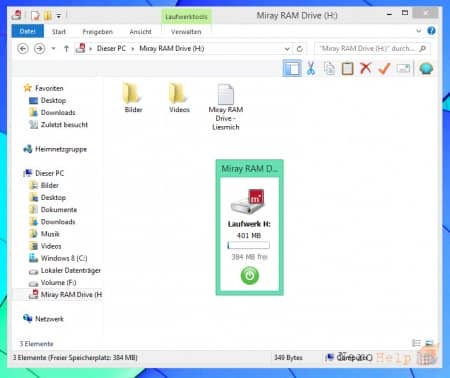Select Netzwerk in navigation pane
The width and height of the screenshot is (450, 378).
pos(43,319)
